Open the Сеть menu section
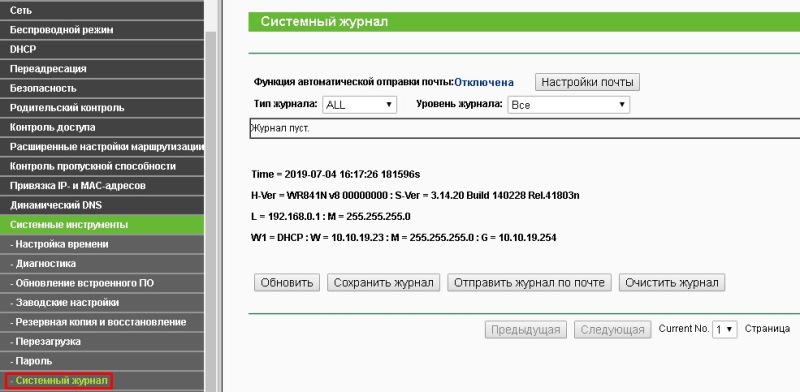Viewport: 800px width, 392px height. [102, 10]
